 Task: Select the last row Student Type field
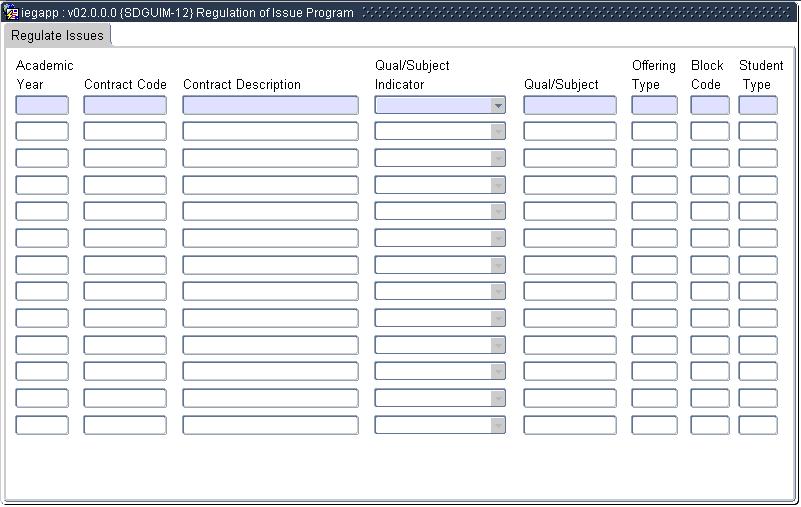coord(758,425)
